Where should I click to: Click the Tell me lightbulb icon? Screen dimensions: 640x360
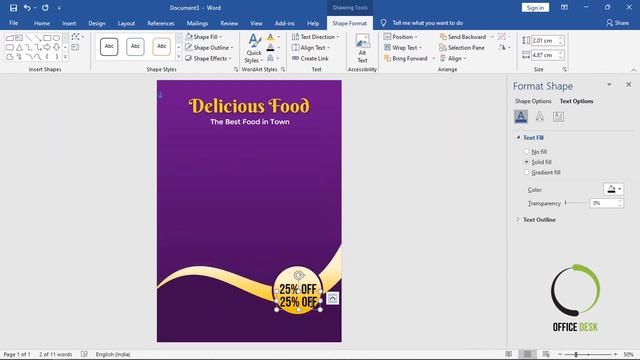383,23
